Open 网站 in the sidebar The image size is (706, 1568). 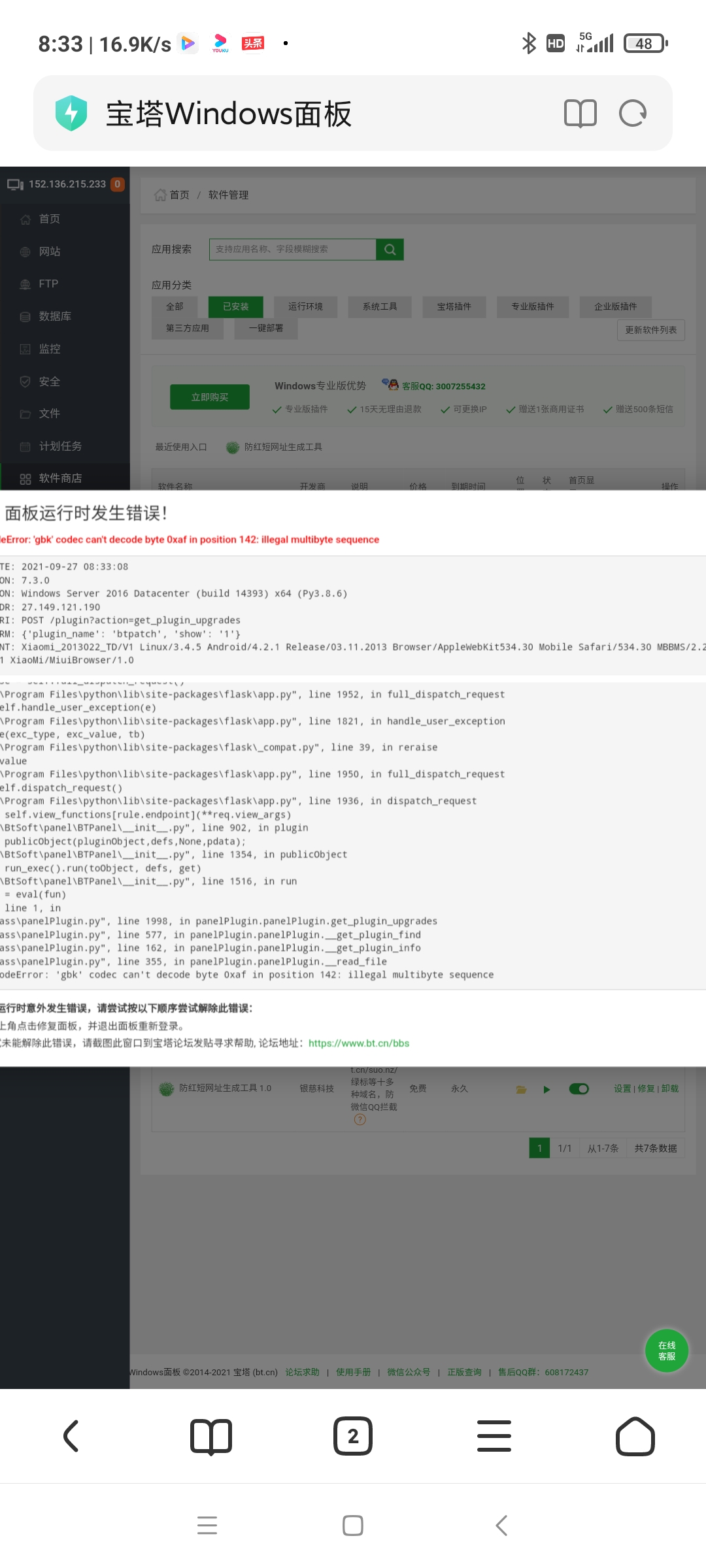[x=50, y=252]
